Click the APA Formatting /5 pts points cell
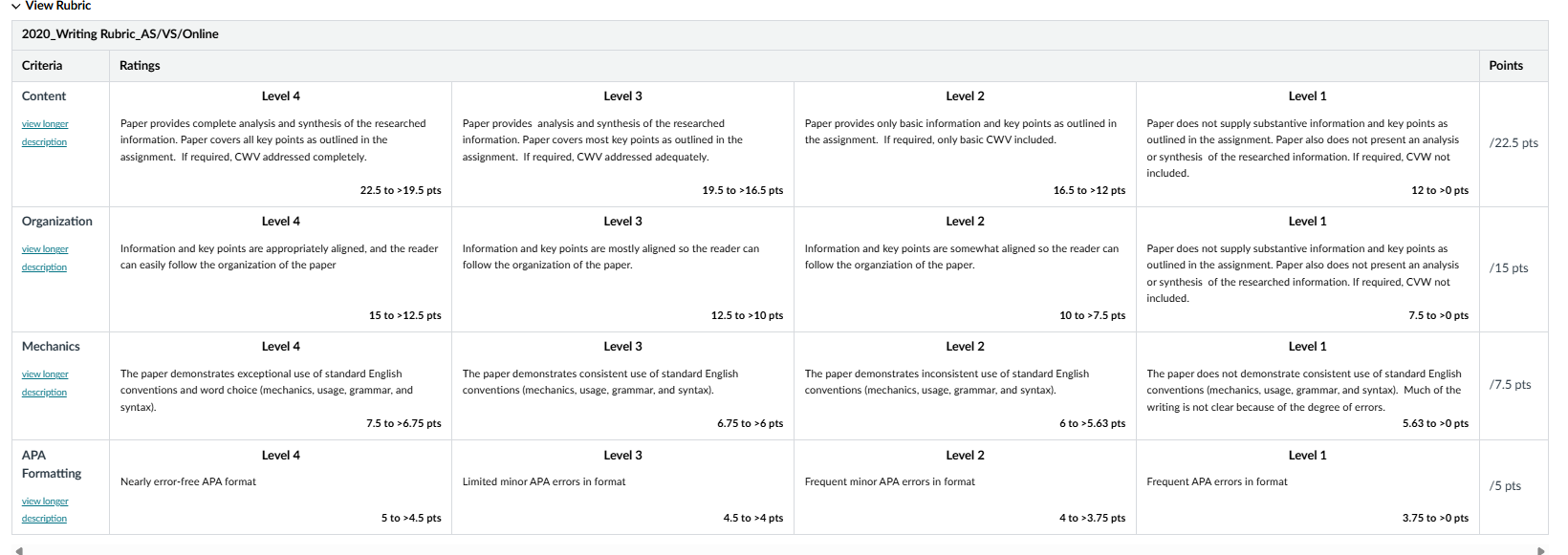Viewport: 1568px width, 555px height. (1514, 486)
